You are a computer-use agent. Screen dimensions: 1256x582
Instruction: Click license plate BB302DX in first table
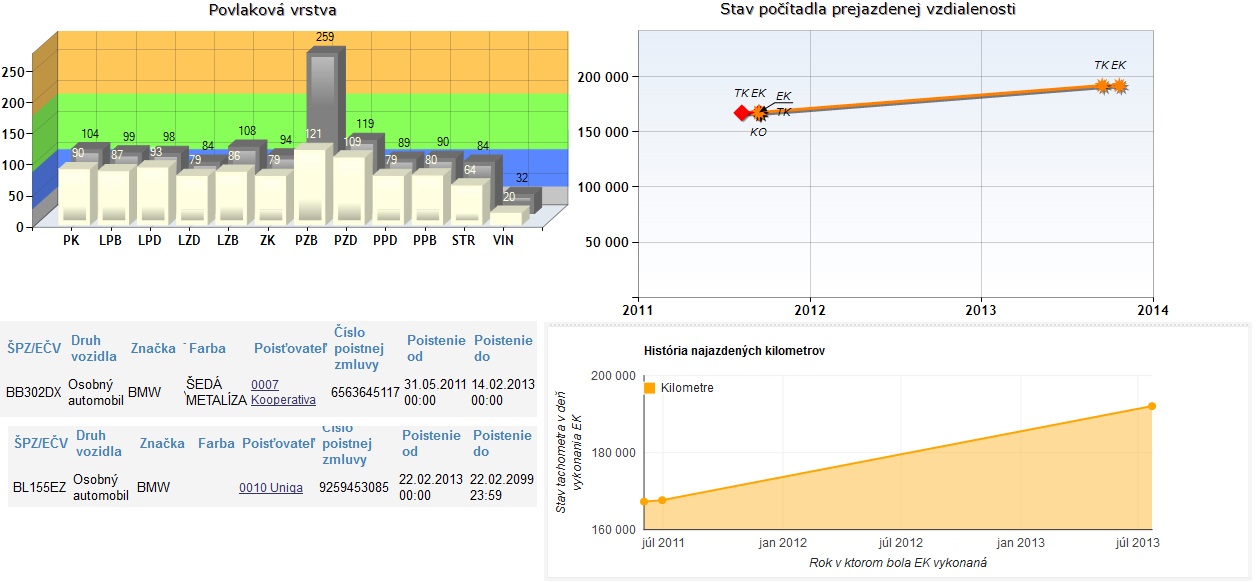pos(34,392)
